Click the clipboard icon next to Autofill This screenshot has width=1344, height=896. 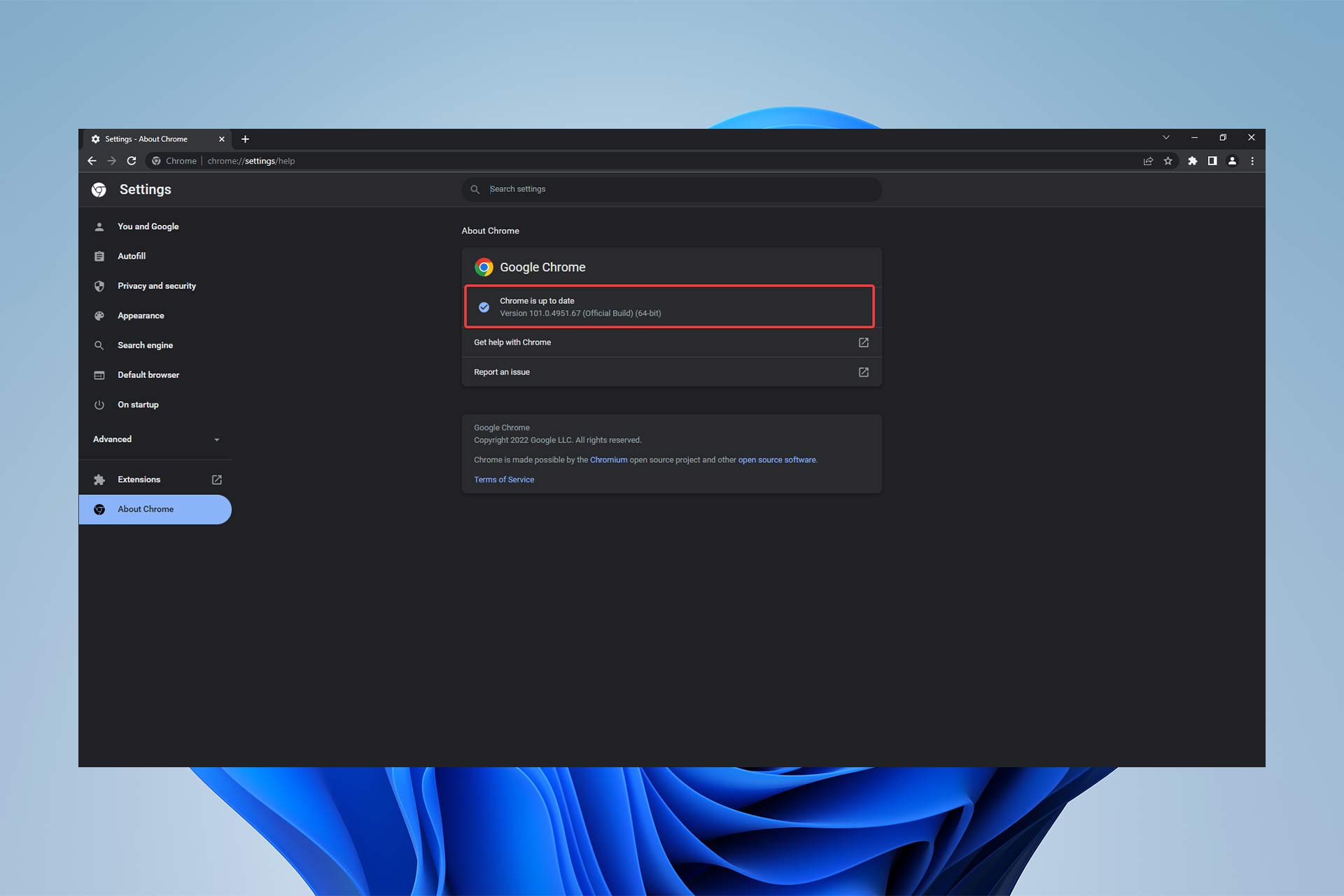(x=99, y=256)
